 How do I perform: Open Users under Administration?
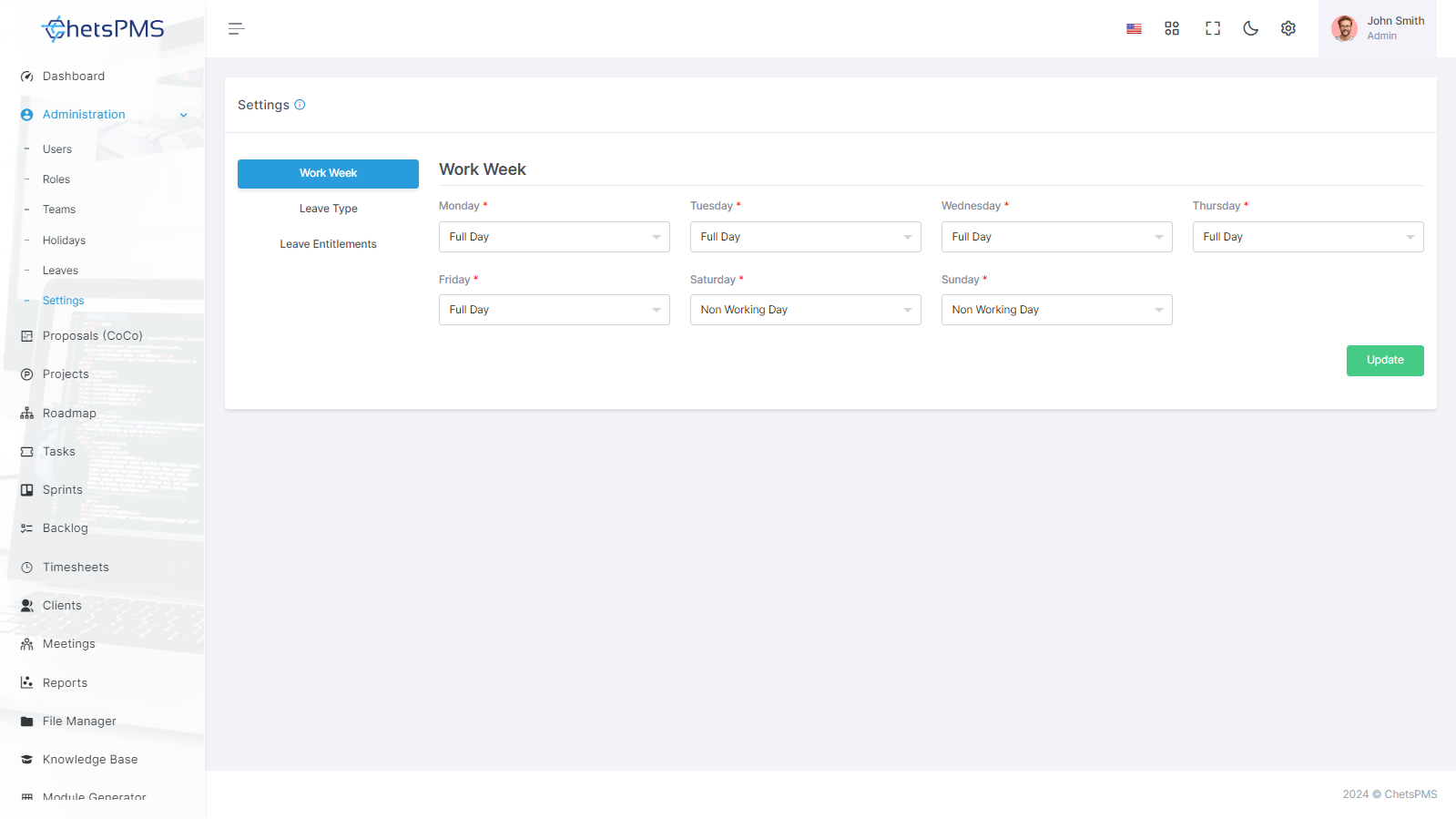(57, 149)
